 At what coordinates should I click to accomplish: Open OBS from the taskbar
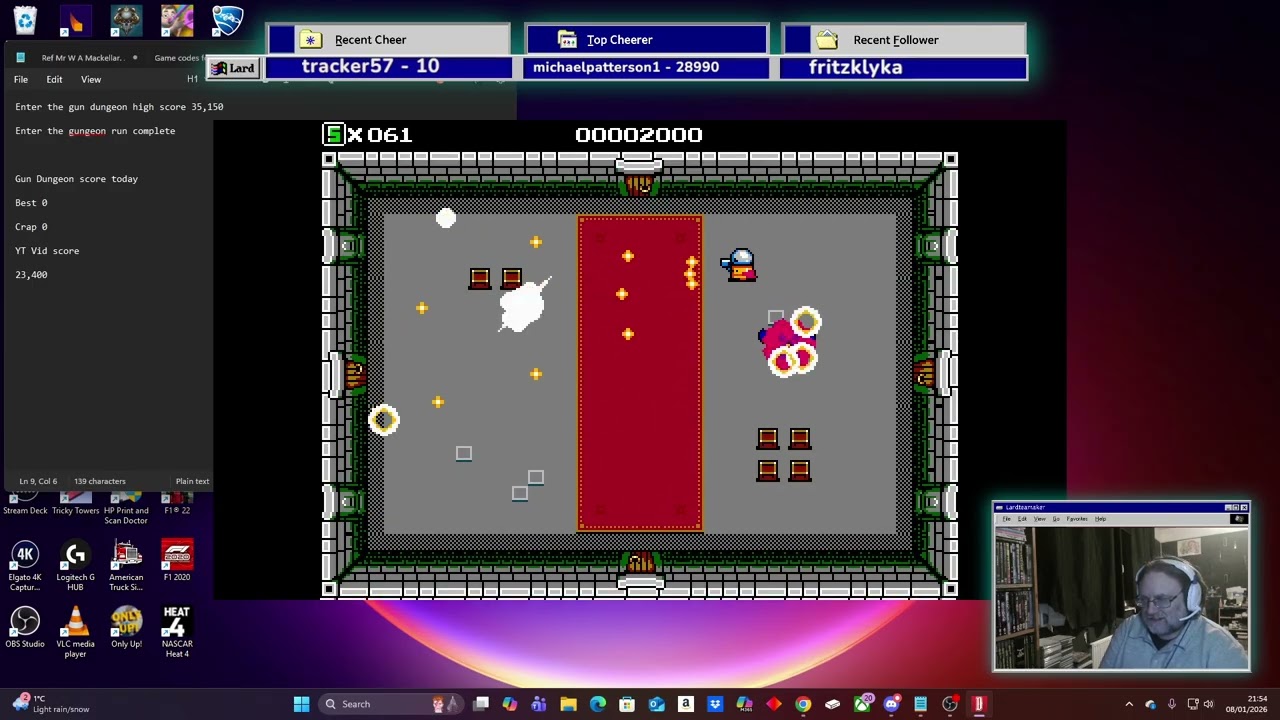point(950,704)
